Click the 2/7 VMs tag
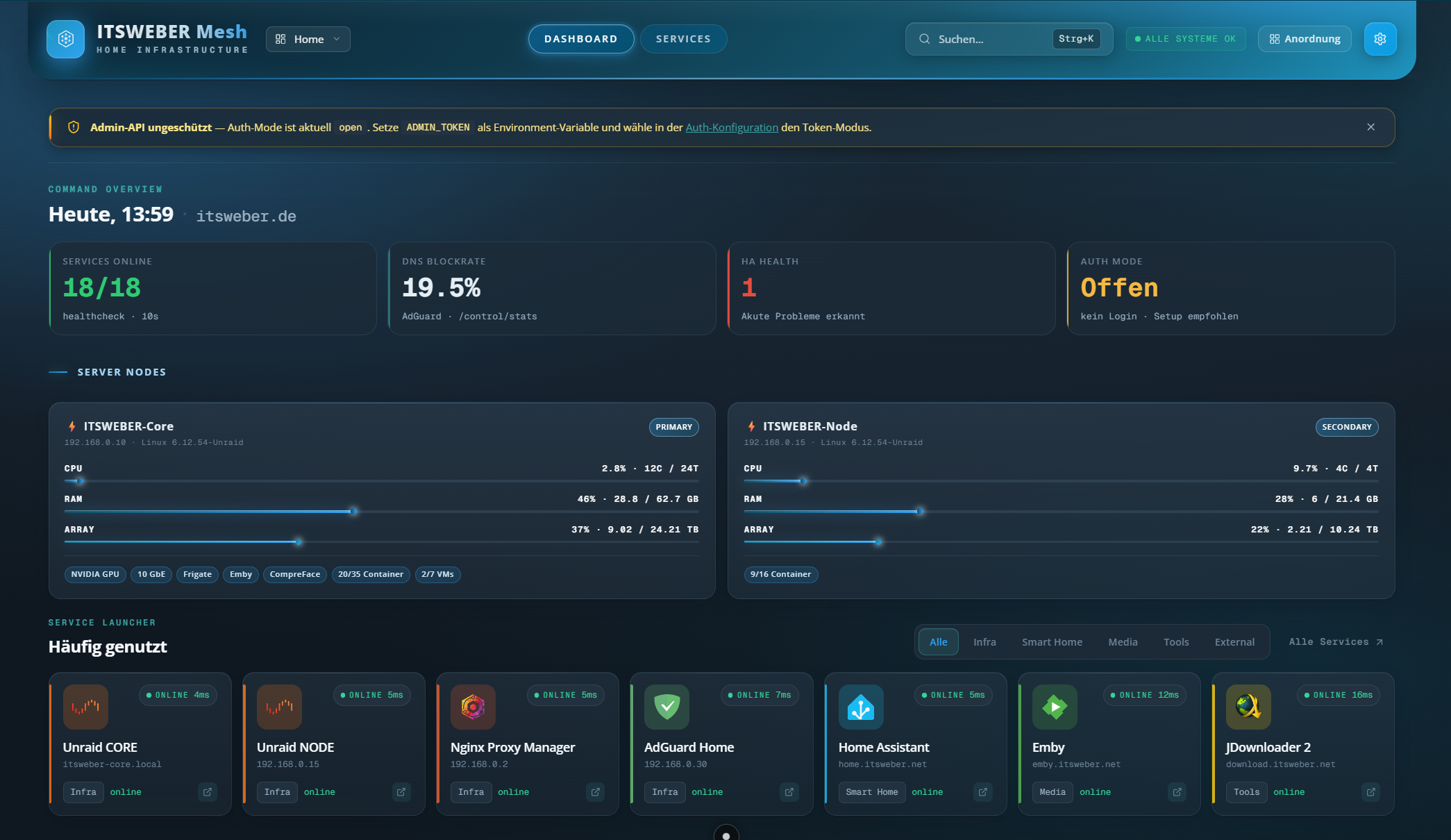The width and height of the screenshot is (1451, 840). click(x=437, y=574)
